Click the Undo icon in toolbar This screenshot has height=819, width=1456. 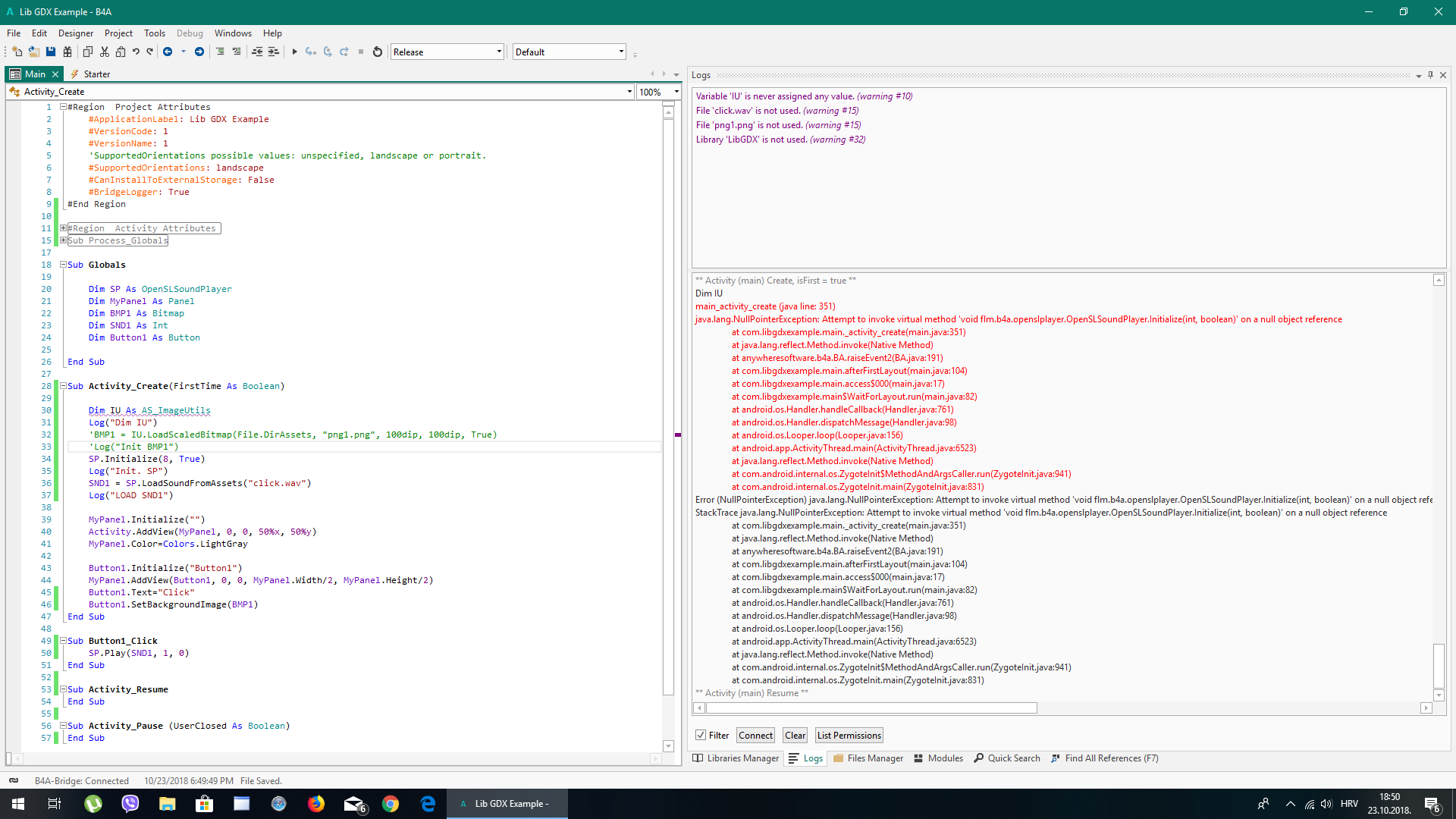click(136, 52)
